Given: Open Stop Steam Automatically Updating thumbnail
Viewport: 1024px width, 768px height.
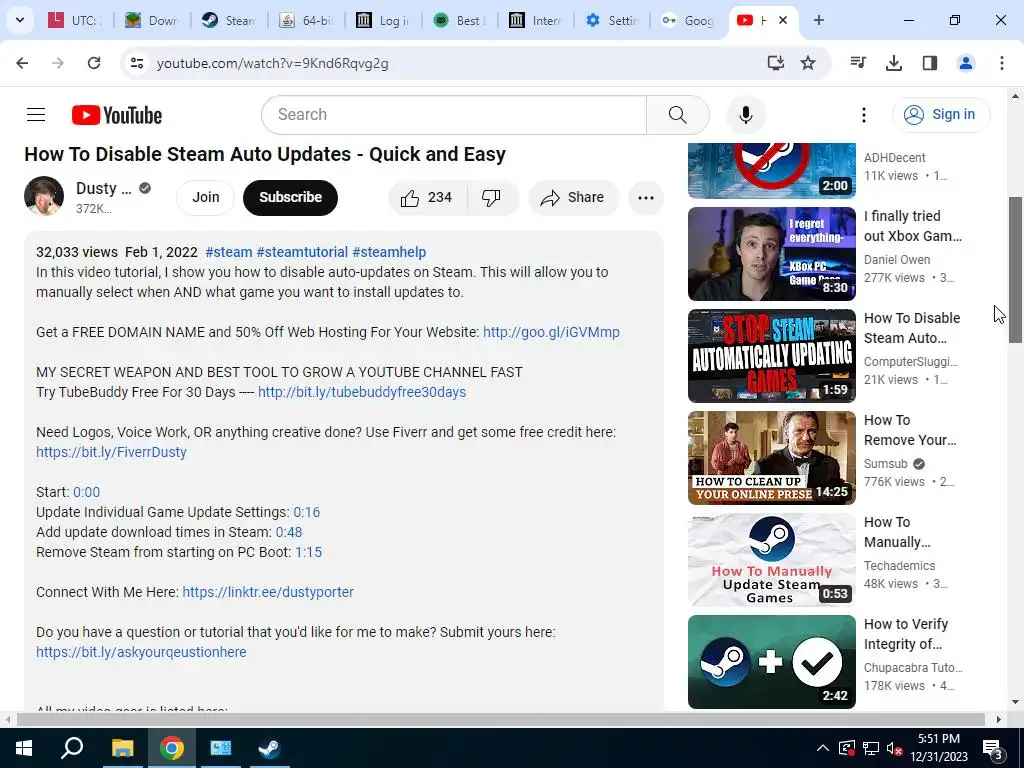Looking at the screenshot, I should coord(771,356).
